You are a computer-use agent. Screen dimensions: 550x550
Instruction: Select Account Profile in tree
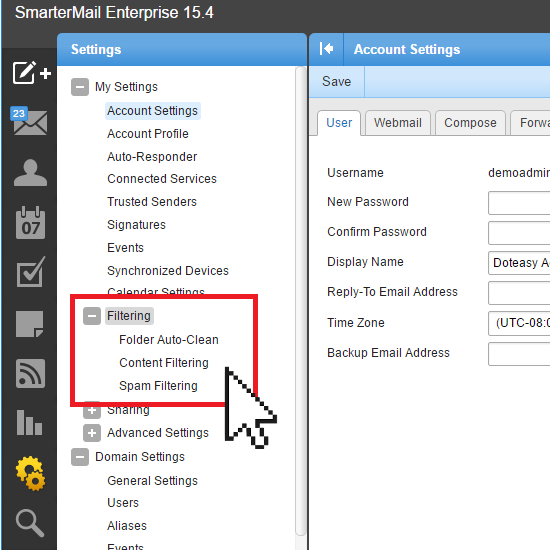[x=148, y=134]
